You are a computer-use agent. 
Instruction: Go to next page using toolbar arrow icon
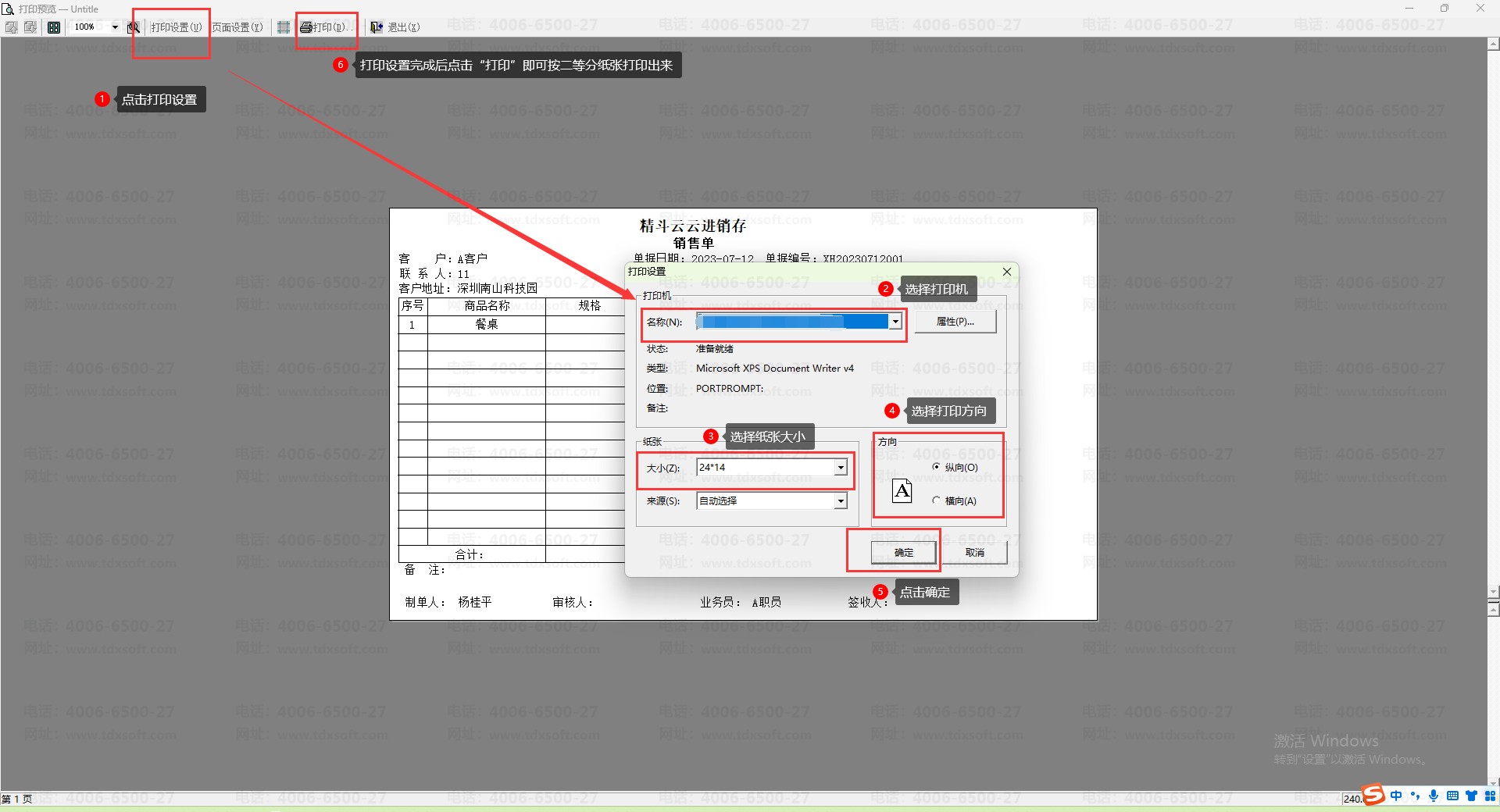point(30,27)
